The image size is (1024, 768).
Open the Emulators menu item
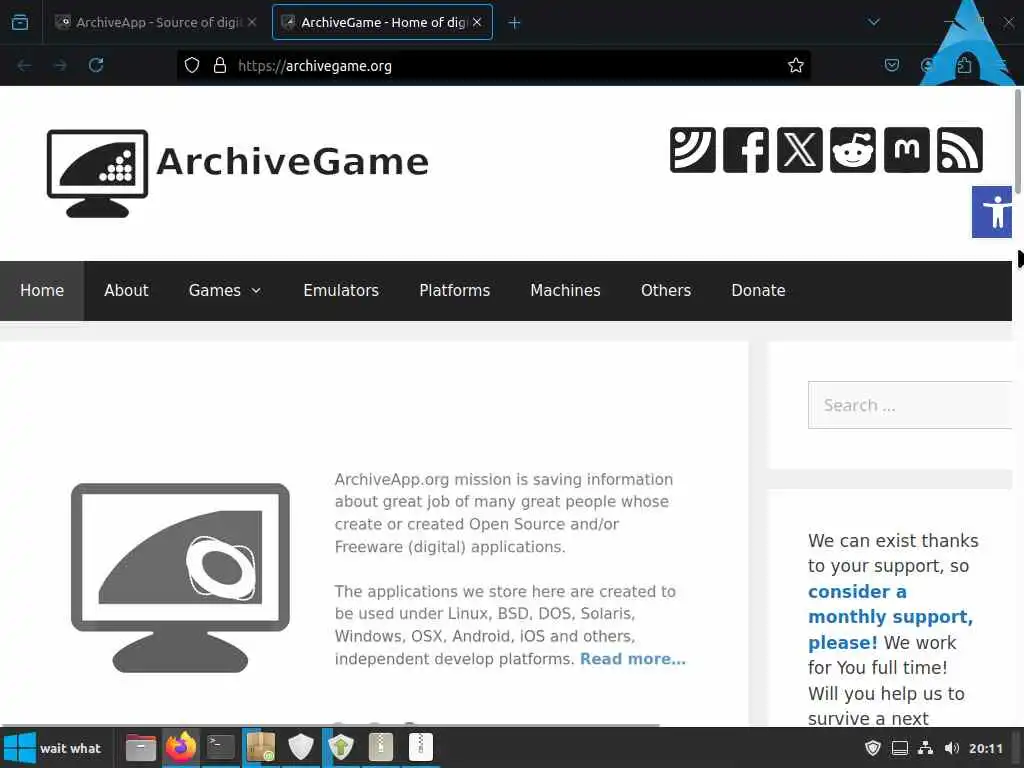pos(341,291)
